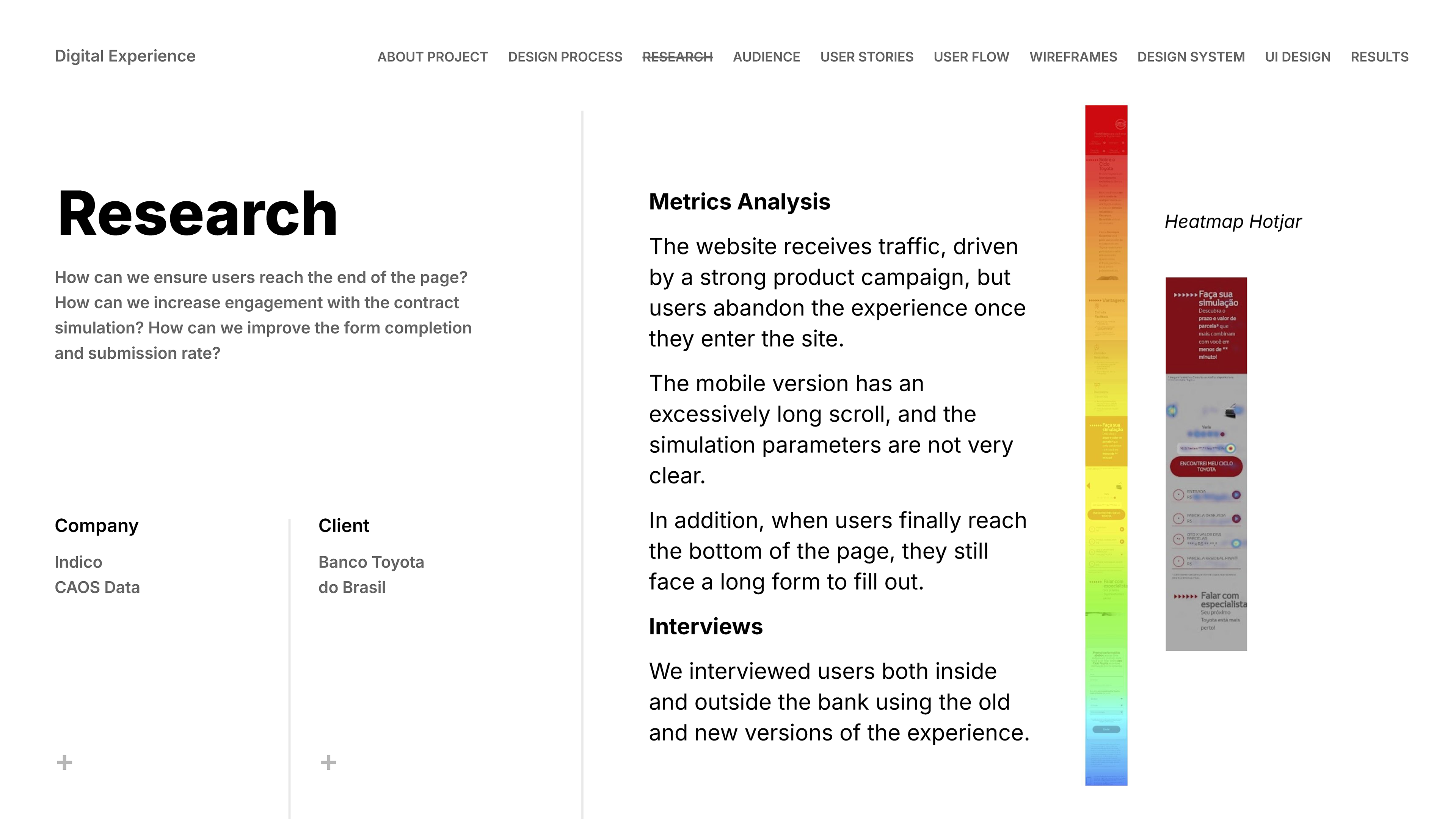The height and width of the screenshot is (819, 1456).
Task: Navigate to the Audience section
Action: pos(766,57)
